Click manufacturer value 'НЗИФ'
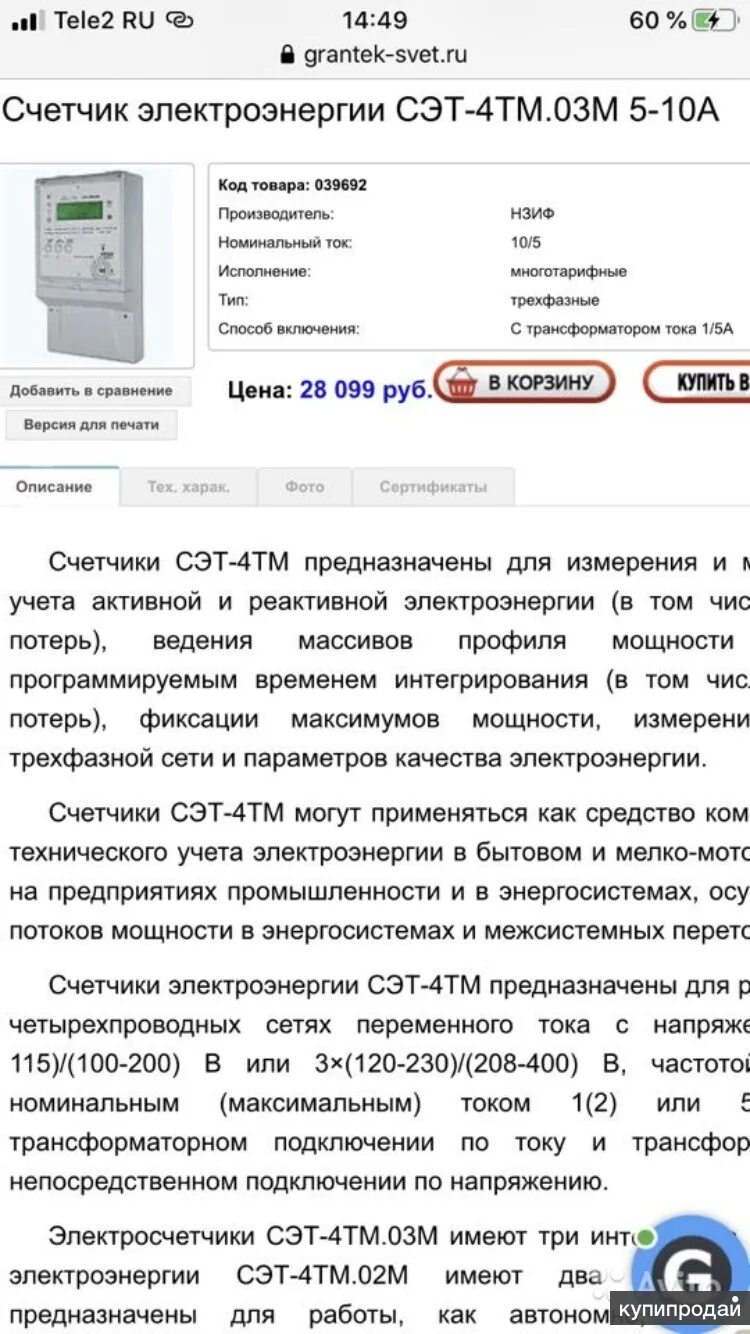This screenshot has height=1334, width=750. 532,214
